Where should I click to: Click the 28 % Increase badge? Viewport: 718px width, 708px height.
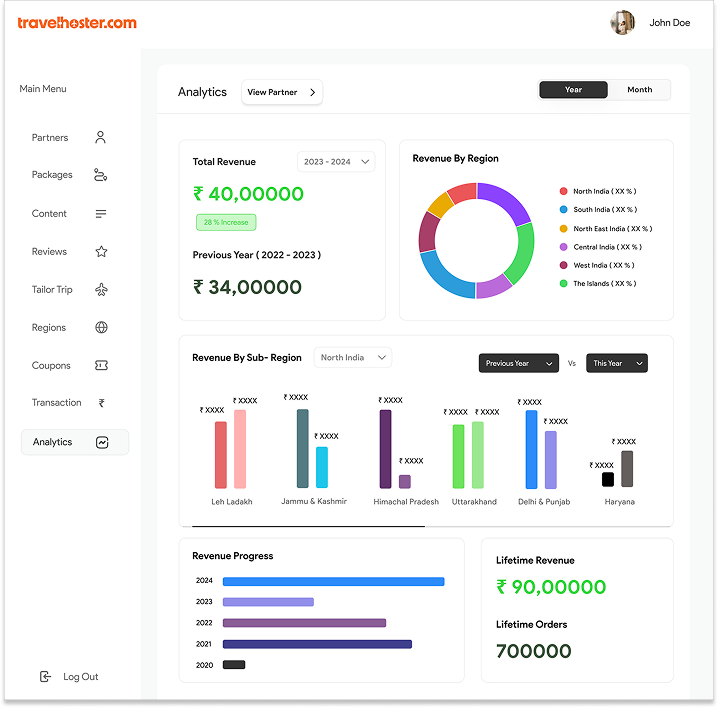pos(226,223)
